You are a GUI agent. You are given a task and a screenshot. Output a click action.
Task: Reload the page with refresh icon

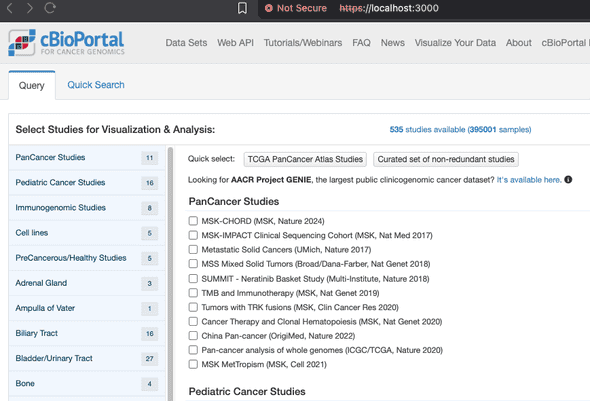click(50, 8)
